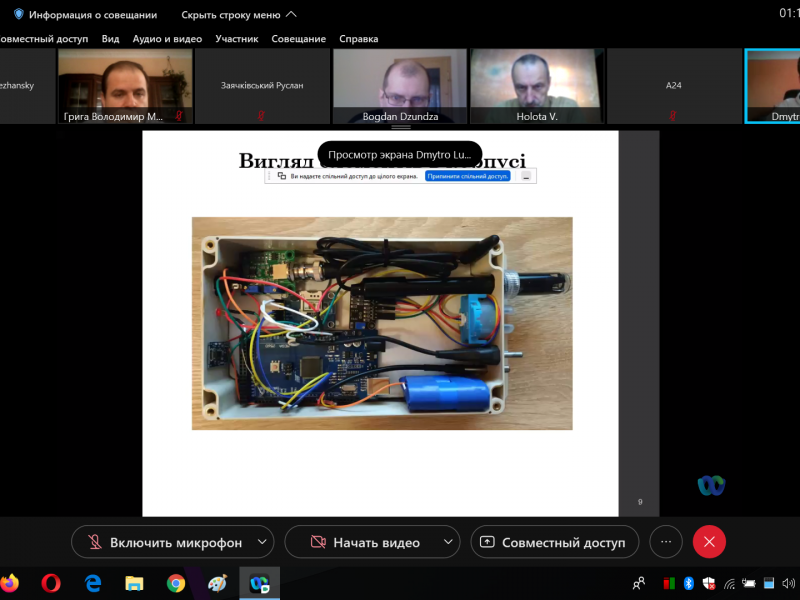Open the Аудио и видео menu

167,39
